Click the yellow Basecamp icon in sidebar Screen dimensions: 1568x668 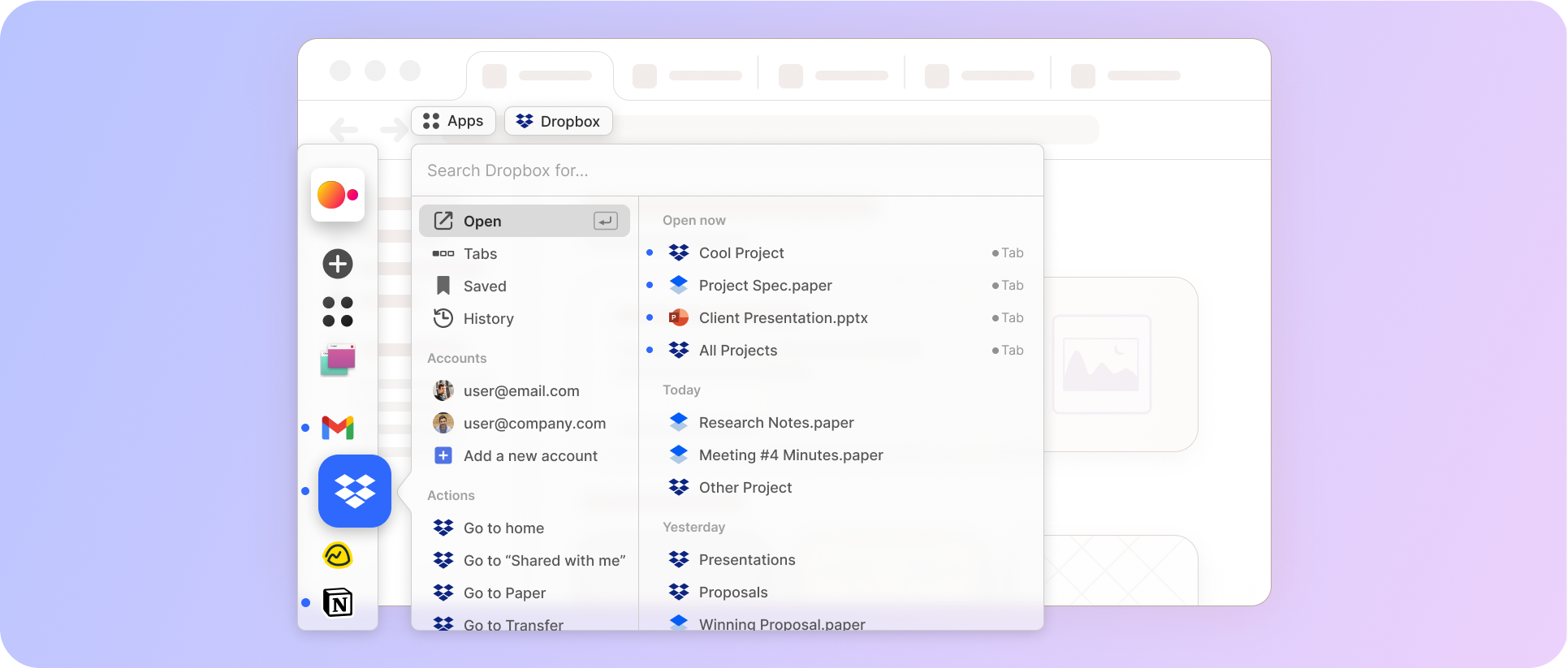pyautogui.click(x=338, y=556)
